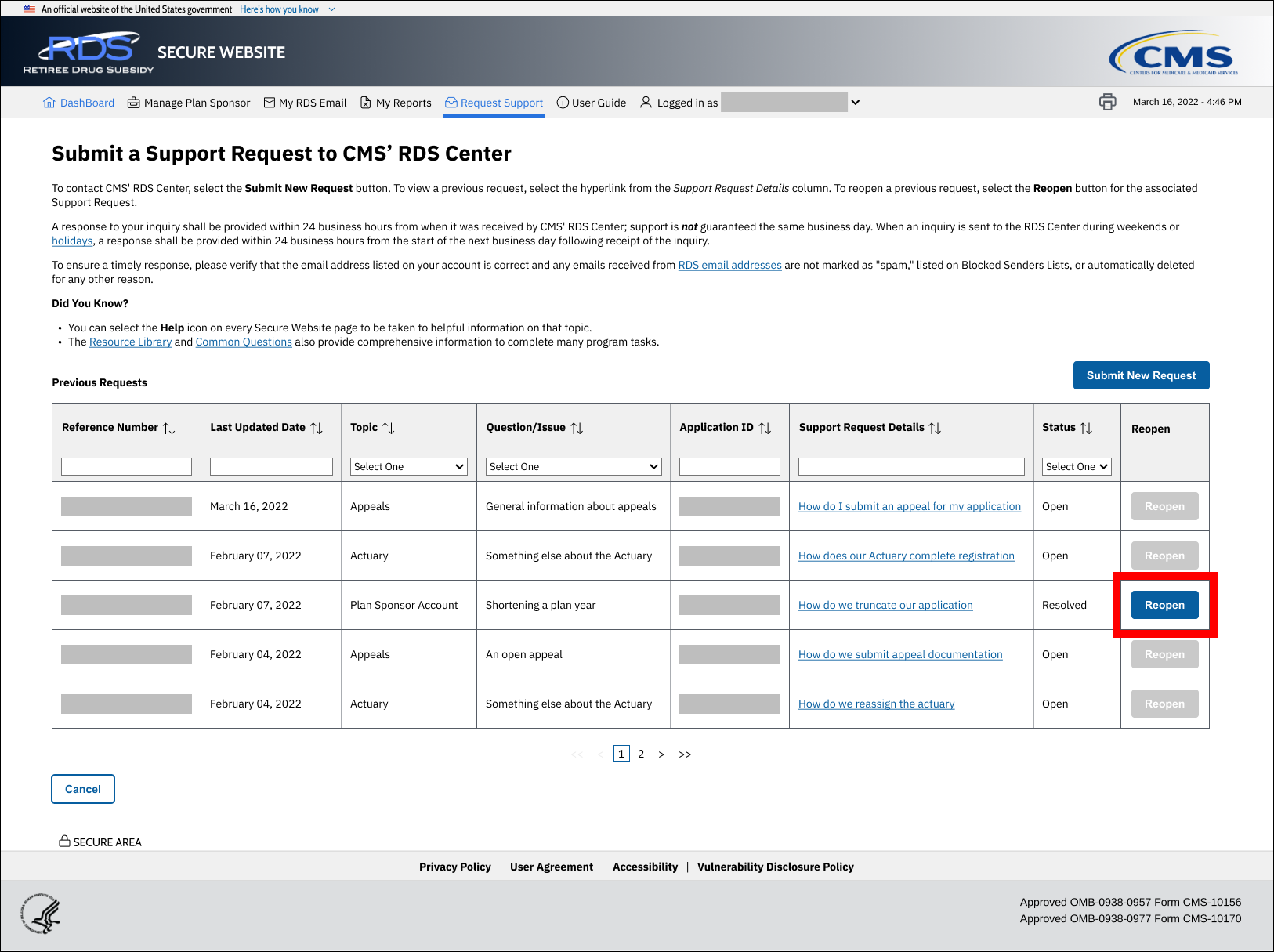Image resolution: width=1274 pixels, height=952 pixels.
Task: Click the printer icon in header
Action: 1107,102
